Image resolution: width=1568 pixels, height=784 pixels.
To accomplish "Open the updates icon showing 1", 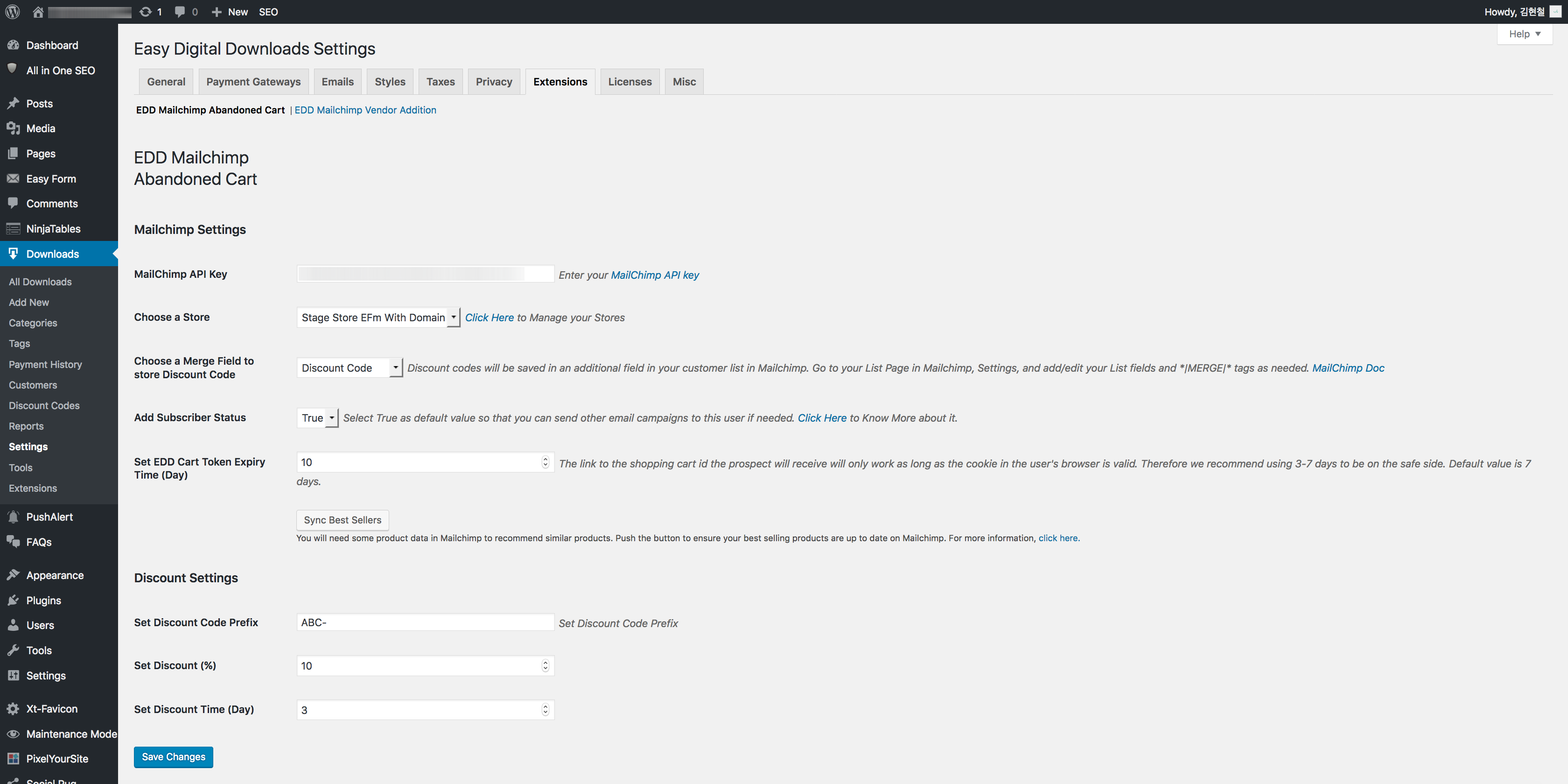I will click(146, 12).
